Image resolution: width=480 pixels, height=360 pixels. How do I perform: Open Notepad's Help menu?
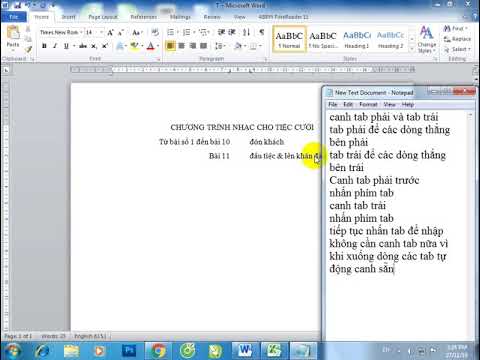(x=408, y=104)
